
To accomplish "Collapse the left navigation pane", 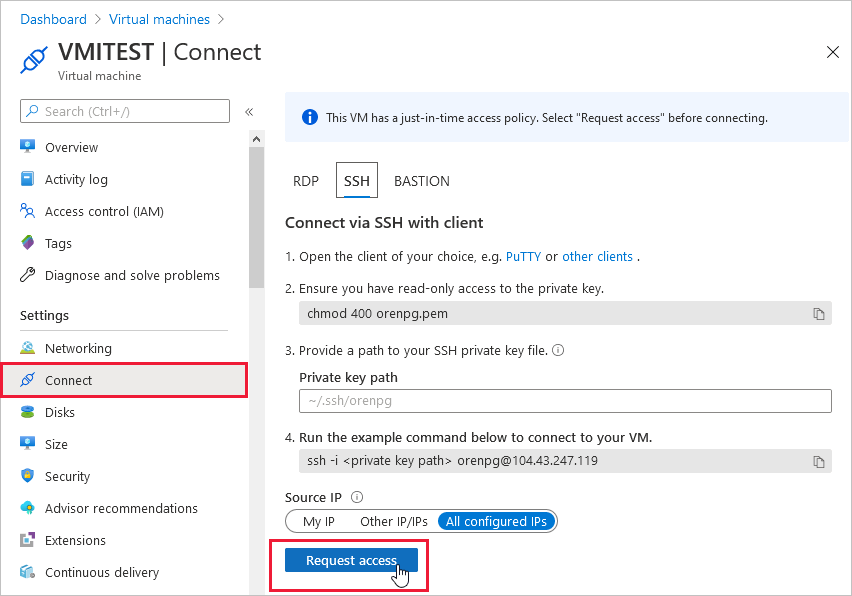I will pyautogui.click(x=249, y=112).
